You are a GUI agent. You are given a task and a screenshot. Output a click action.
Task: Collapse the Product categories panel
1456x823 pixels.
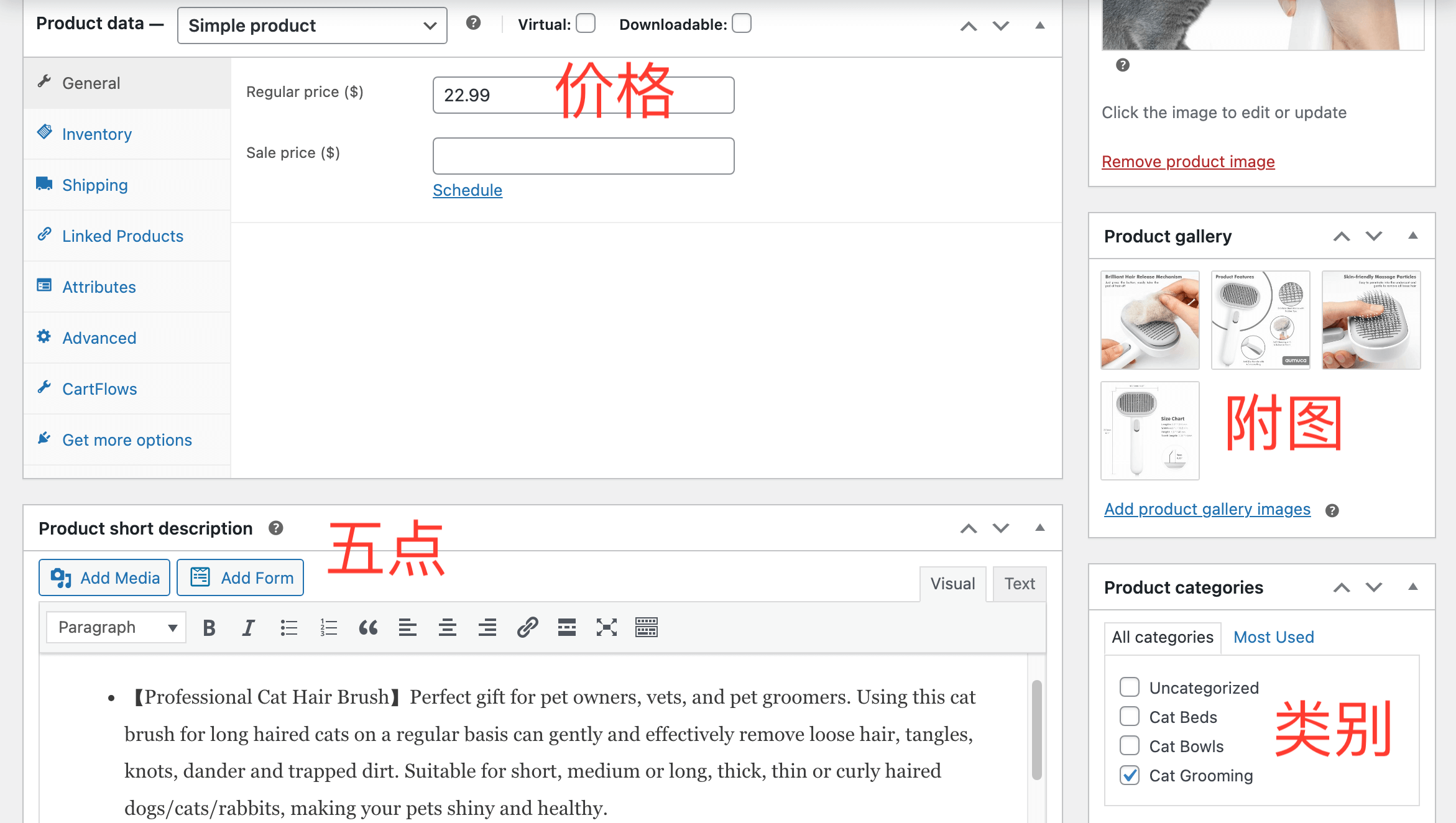[x=1413, y=587]
